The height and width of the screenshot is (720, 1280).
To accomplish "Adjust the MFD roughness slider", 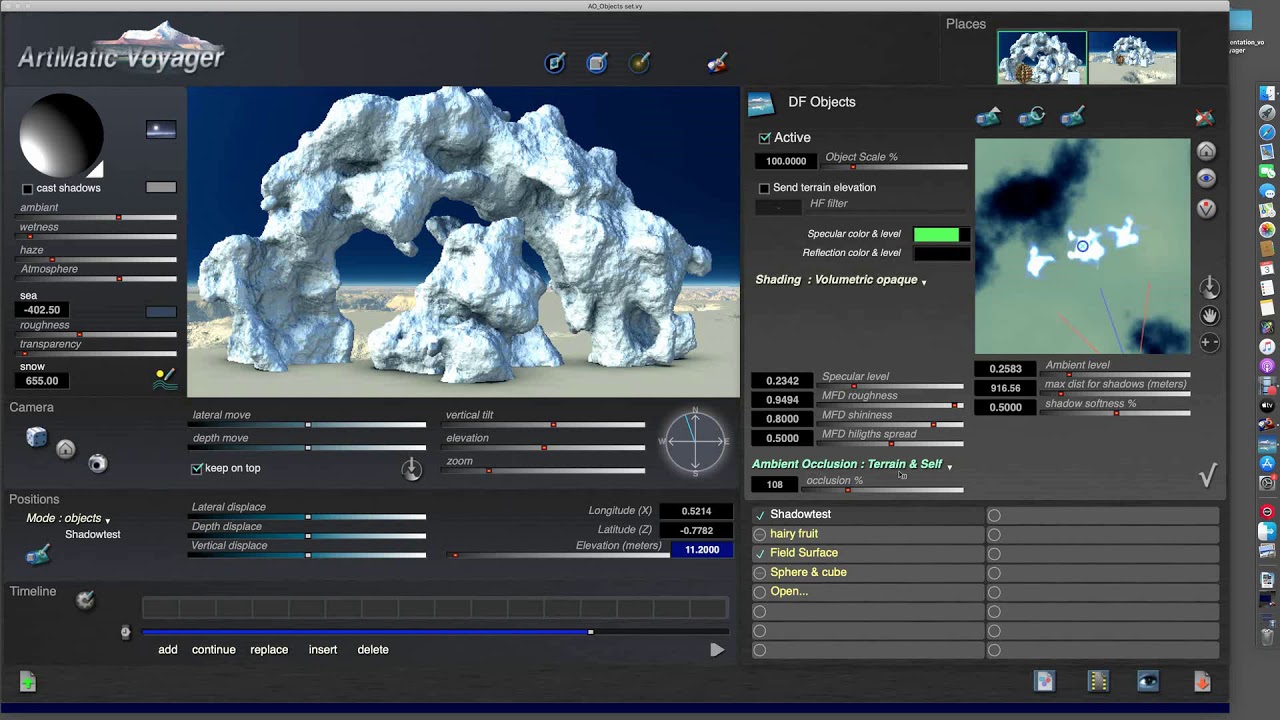I will (892, 405).
